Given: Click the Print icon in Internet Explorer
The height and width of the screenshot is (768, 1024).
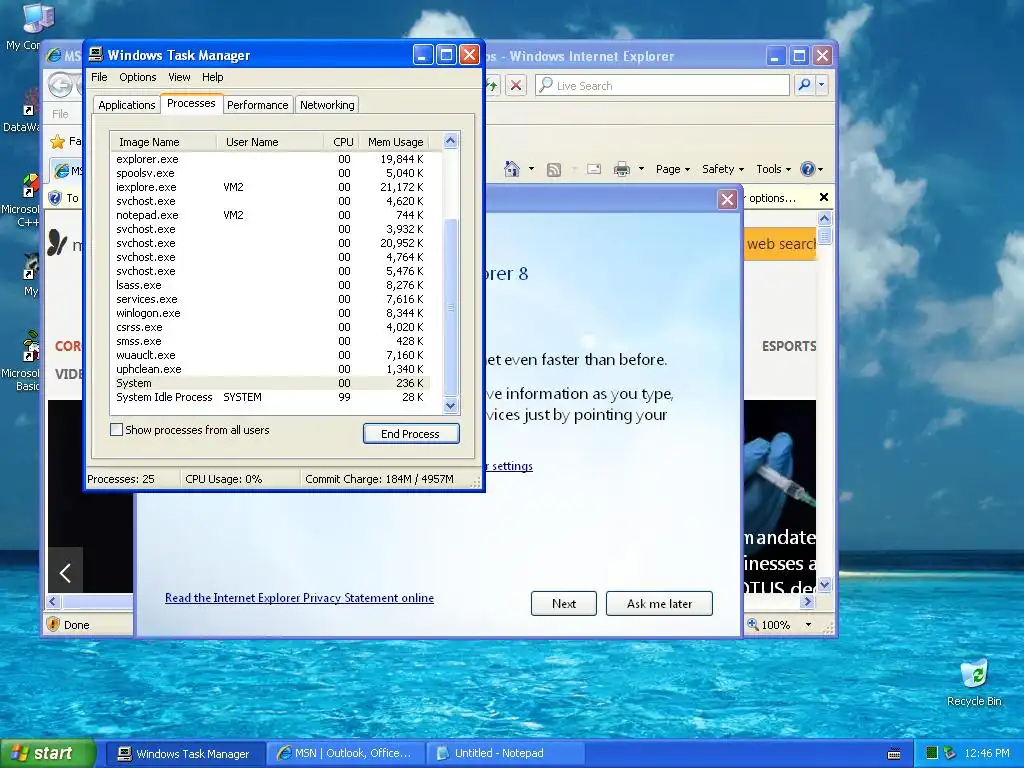Looking at the screenshot, I should point(622,169).
